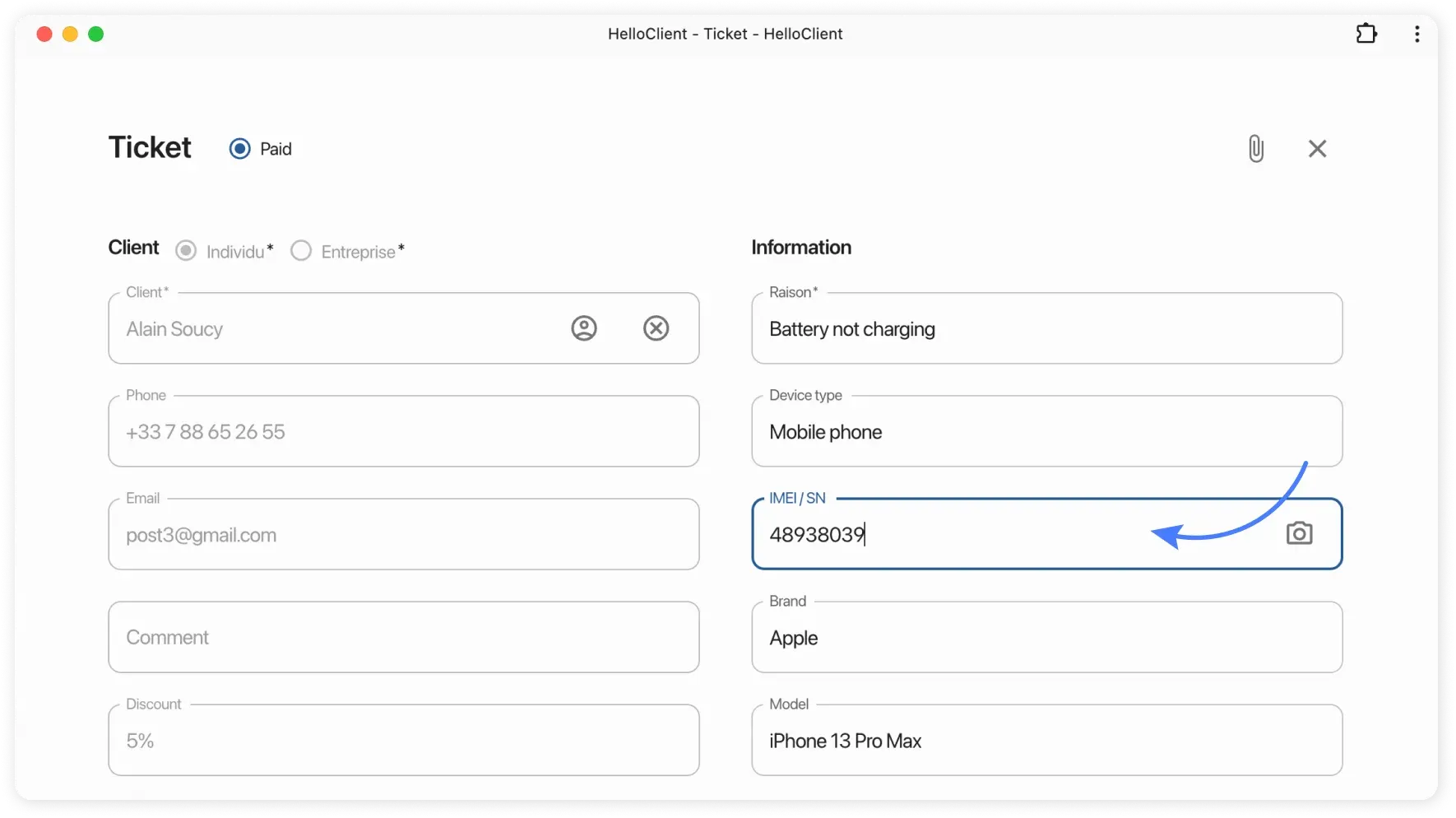1456x818 pixels.
Task: Open client profile via the person icon
Action: coord(583,328)
